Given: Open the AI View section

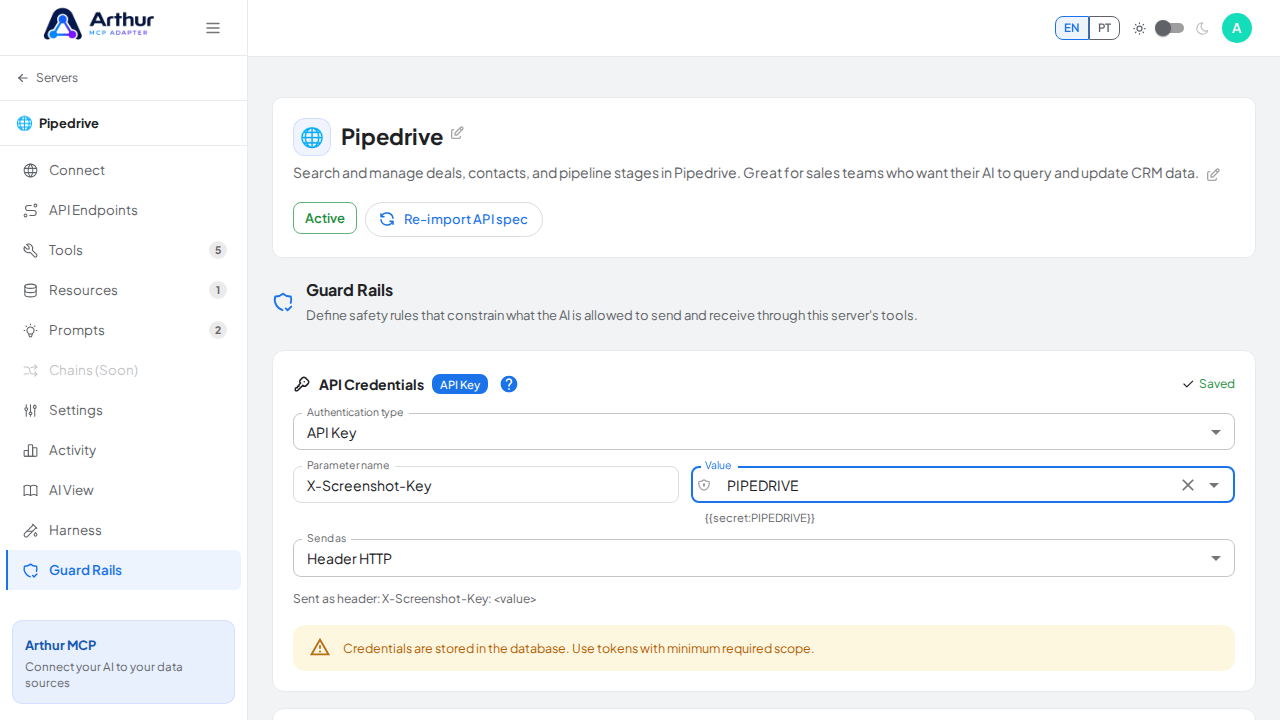Looking at the screenshot, I should (124, 490).
